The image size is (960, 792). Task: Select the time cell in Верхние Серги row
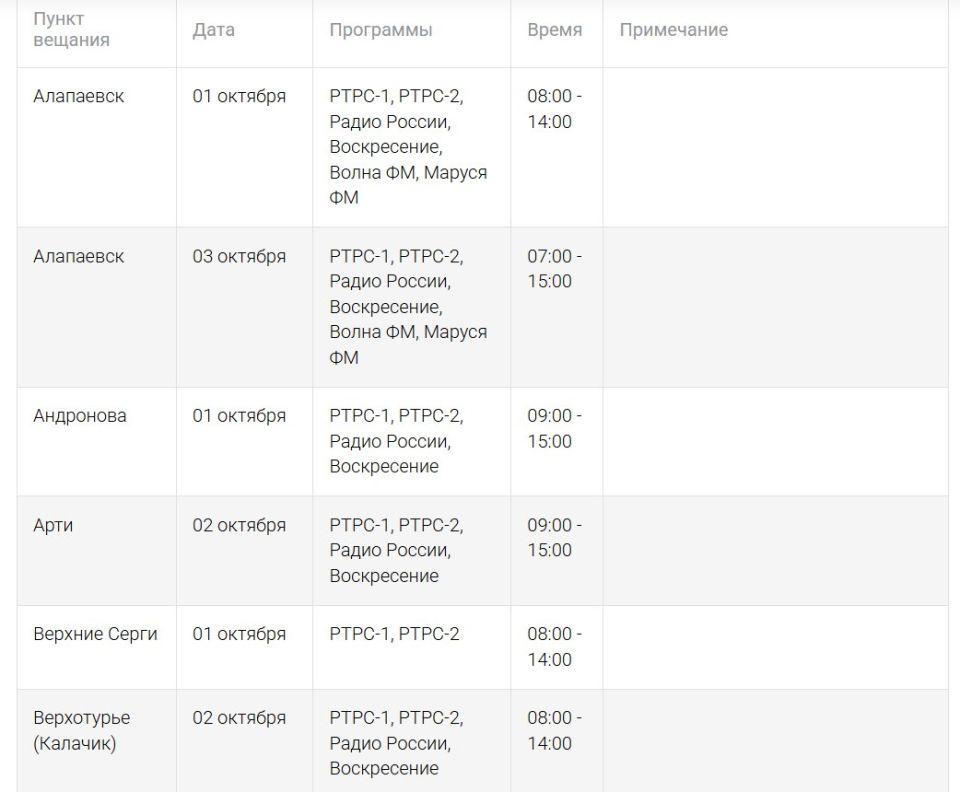pyautogui.click(x=554, y=646)
